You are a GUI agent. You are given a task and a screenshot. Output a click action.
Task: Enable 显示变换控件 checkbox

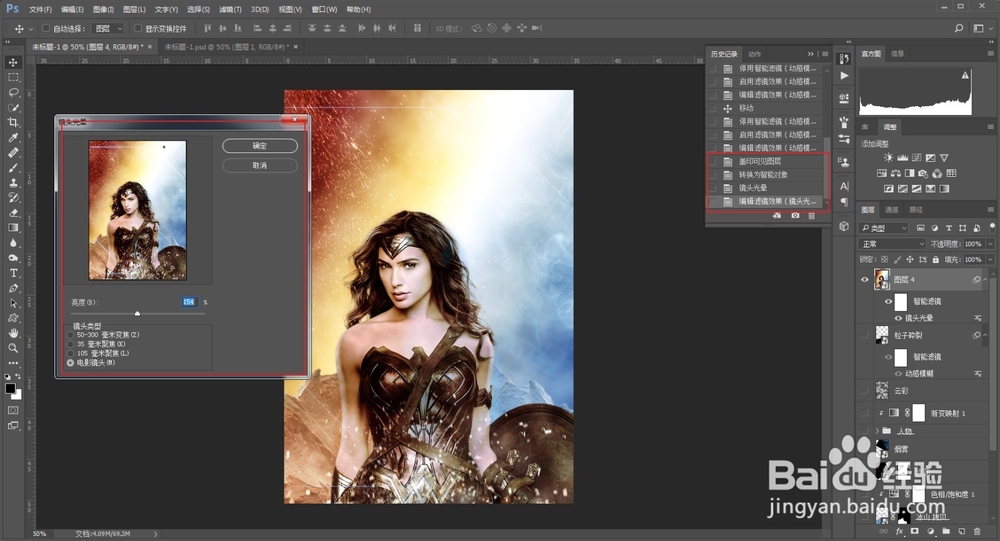tap(138, 28)
